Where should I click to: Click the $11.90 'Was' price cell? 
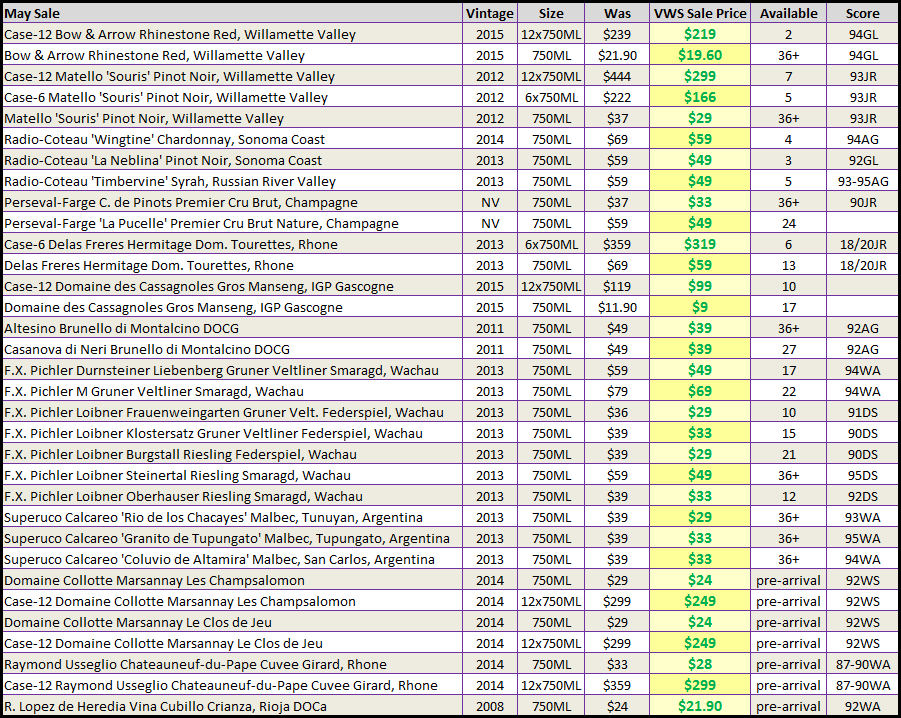617,307
